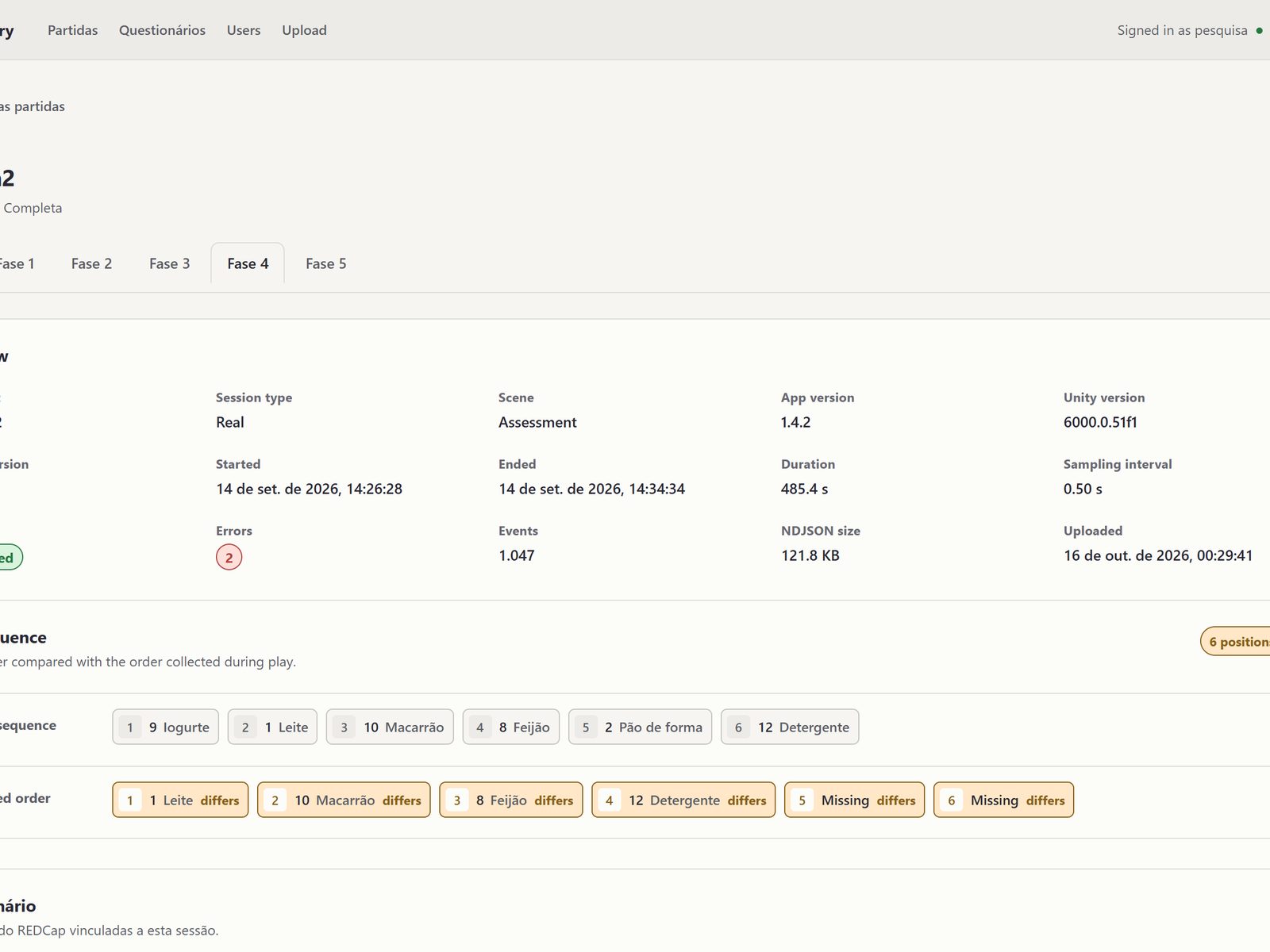
Task: Click the Session type value 'Real'
Action: [230, 422]
